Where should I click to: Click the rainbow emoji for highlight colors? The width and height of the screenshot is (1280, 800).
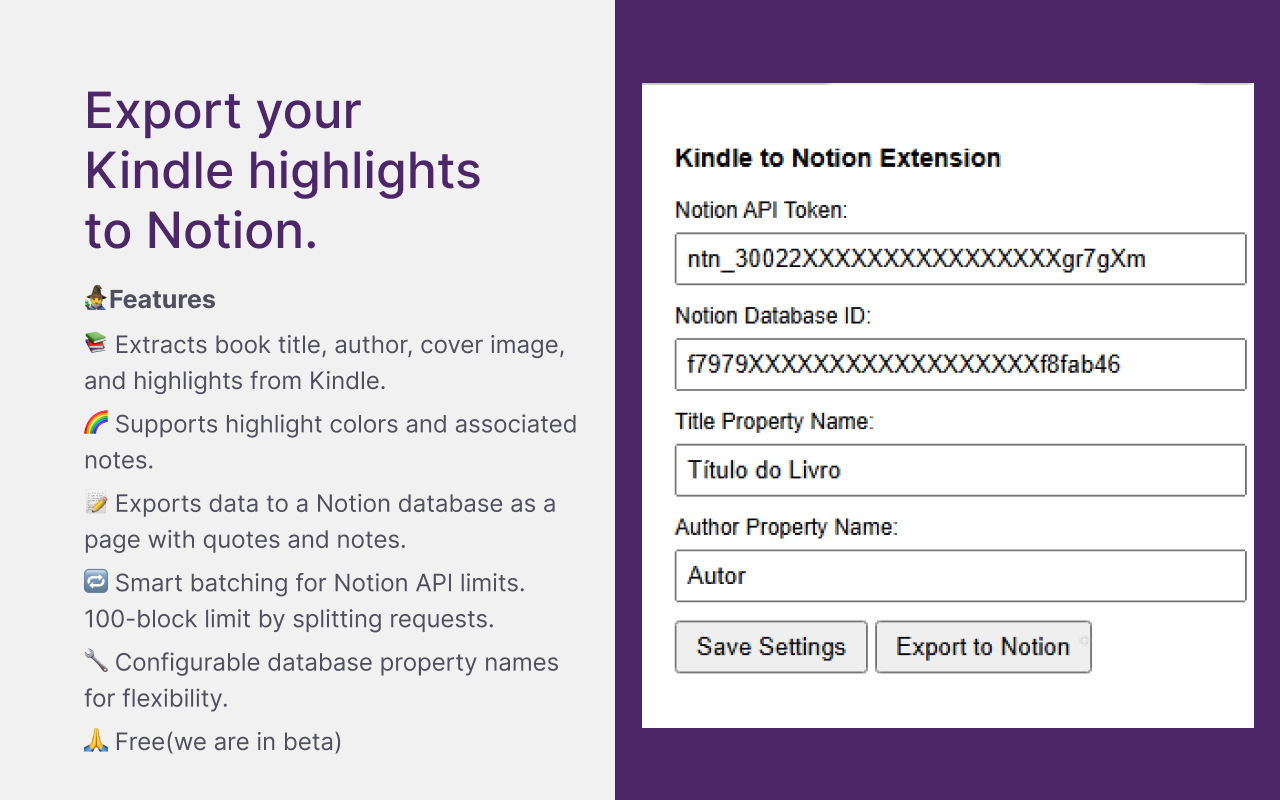95,422
